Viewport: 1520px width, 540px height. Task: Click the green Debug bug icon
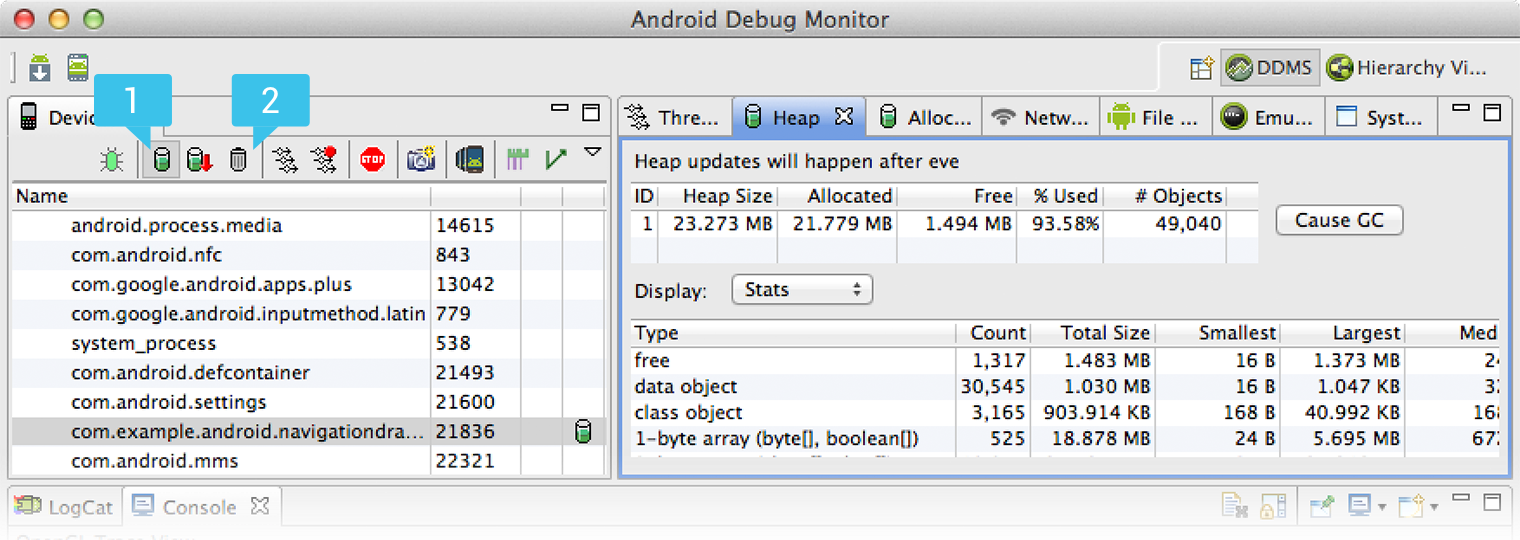pyautogui.click(x=112, y=160)
